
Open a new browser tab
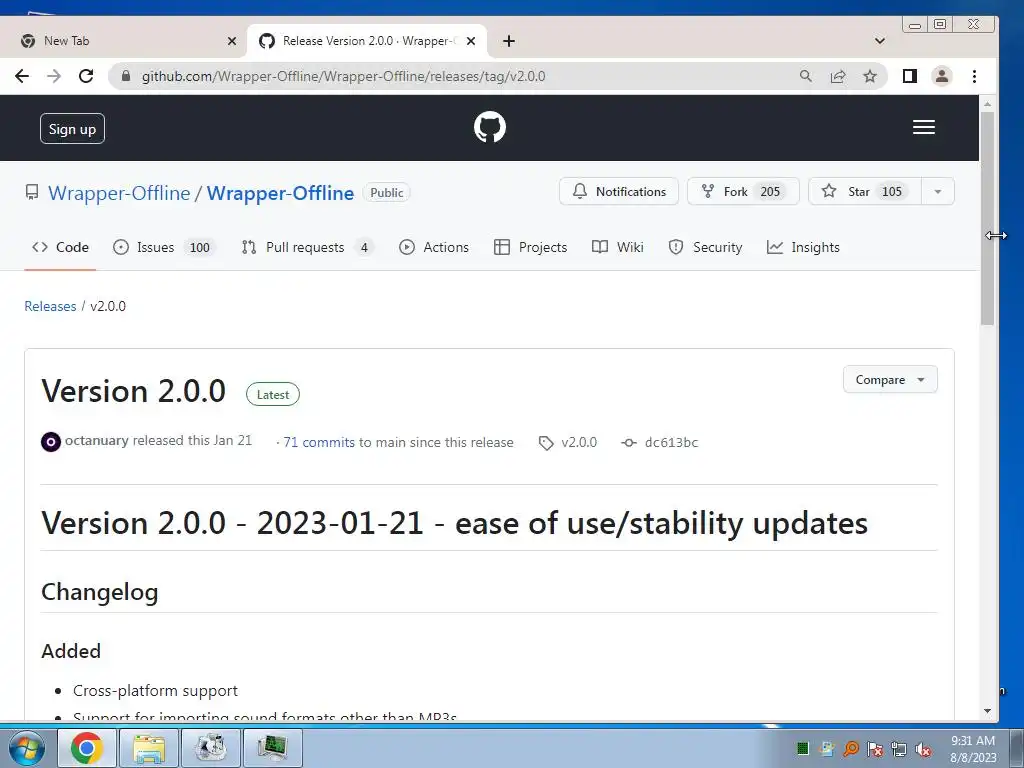(509, 41)
